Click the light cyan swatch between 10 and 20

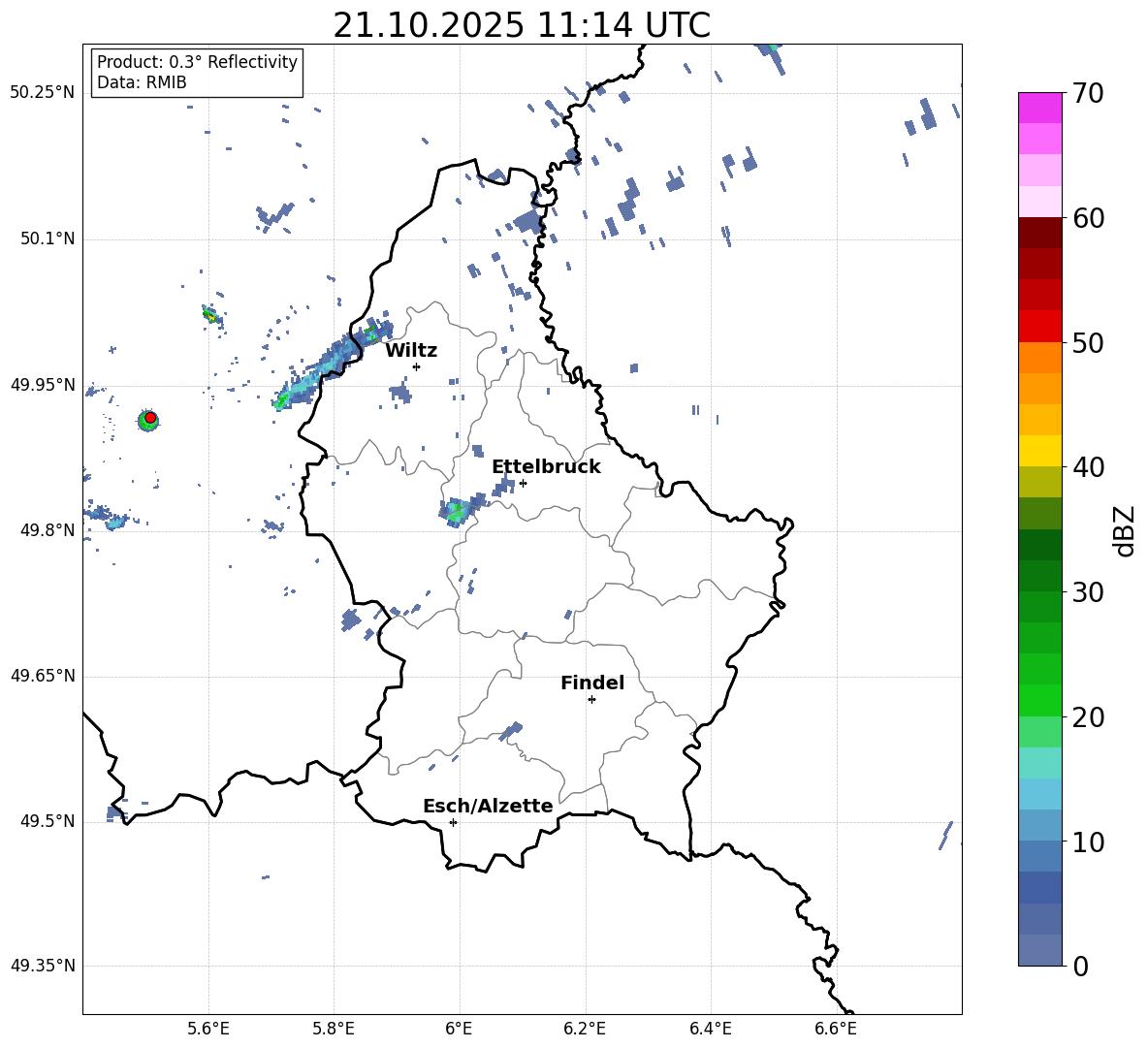tap(1039, 763)
